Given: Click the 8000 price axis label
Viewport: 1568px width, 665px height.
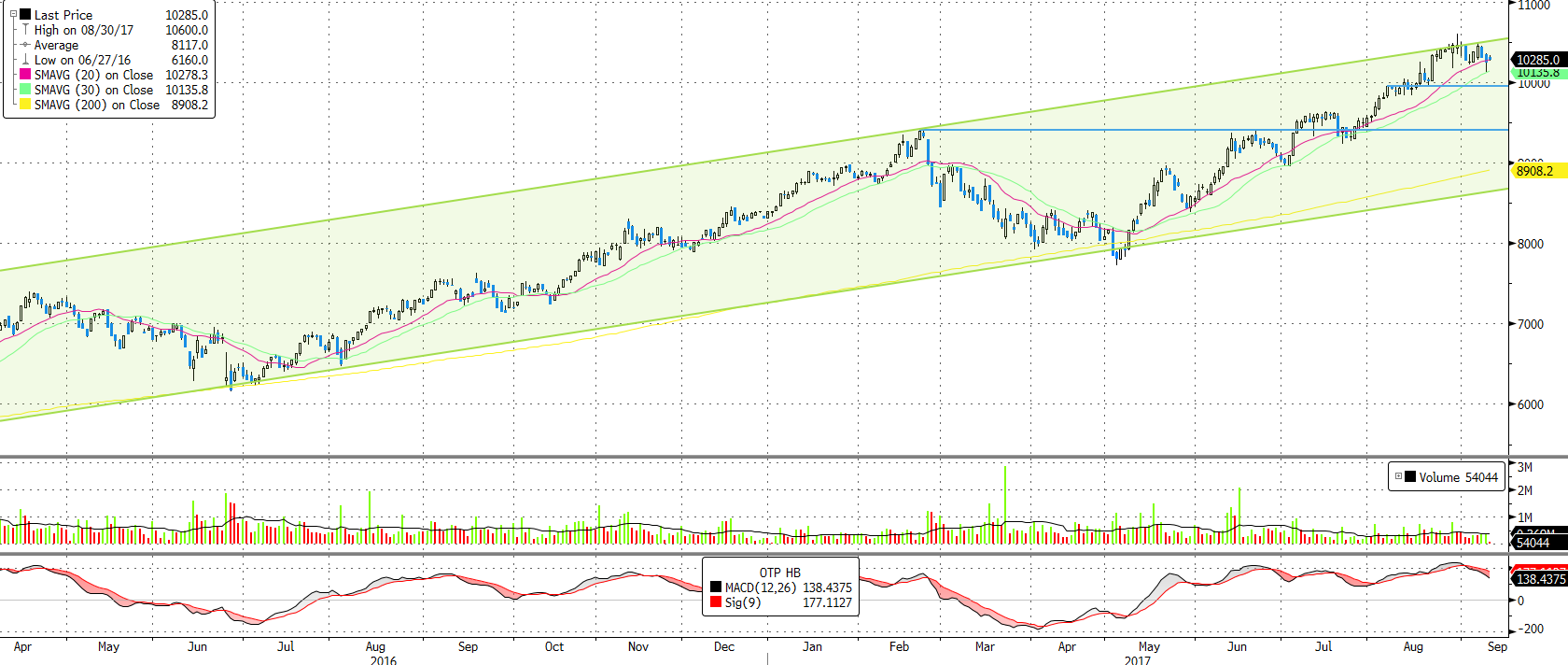Looking at the screenshot, I should point(1531,244).
